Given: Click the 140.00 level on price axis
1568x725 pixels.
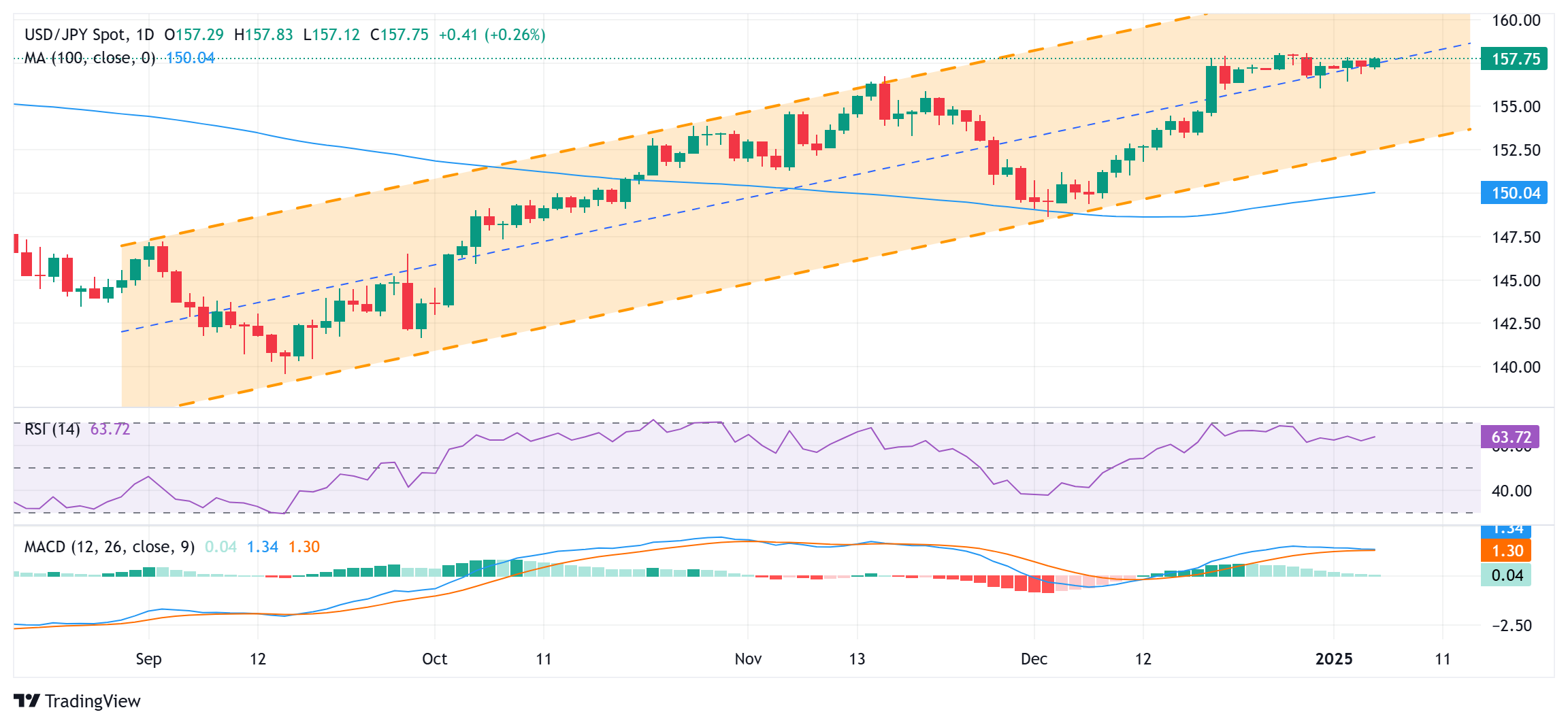Looking at the screenshot, I should click(1516, 367).
